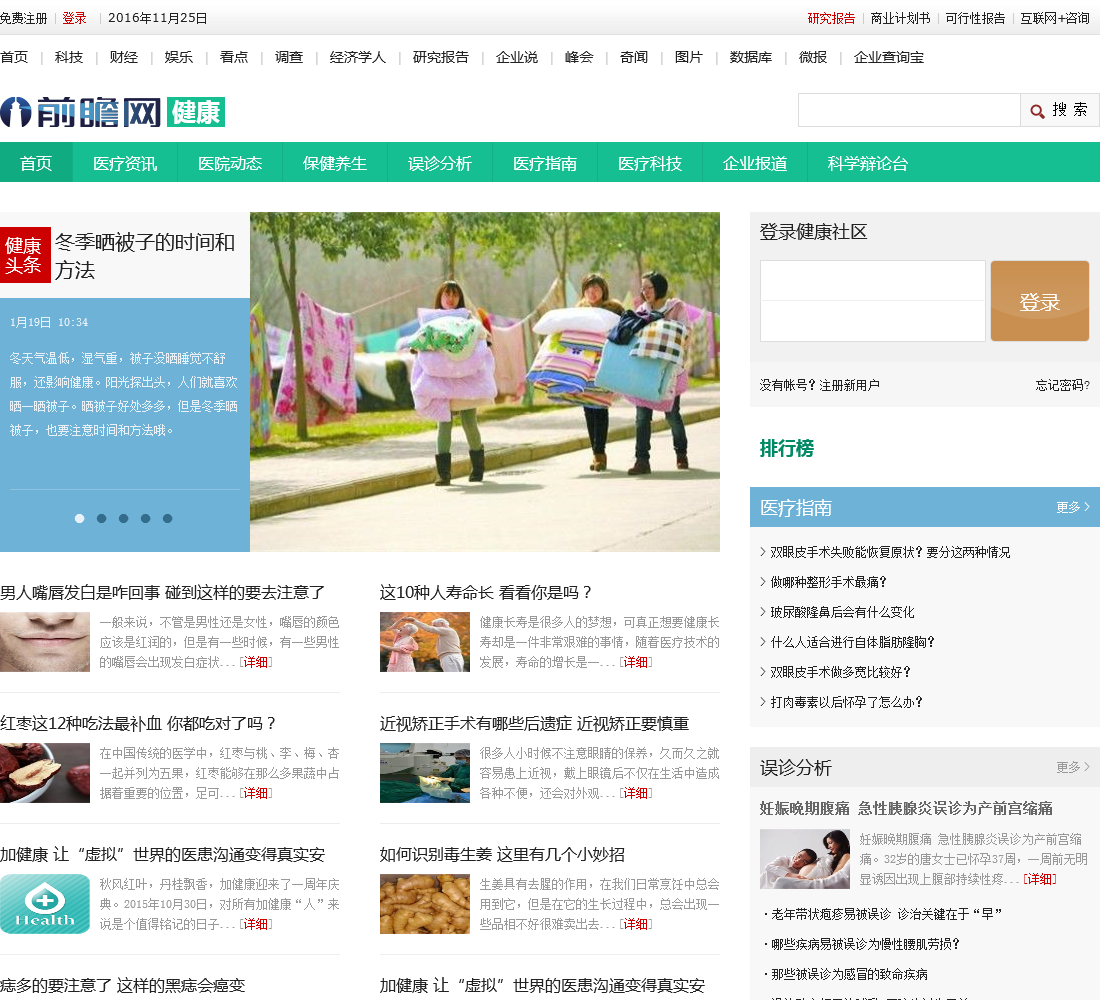
Task: Open 商业计划书 link
Action: point(900,18)
